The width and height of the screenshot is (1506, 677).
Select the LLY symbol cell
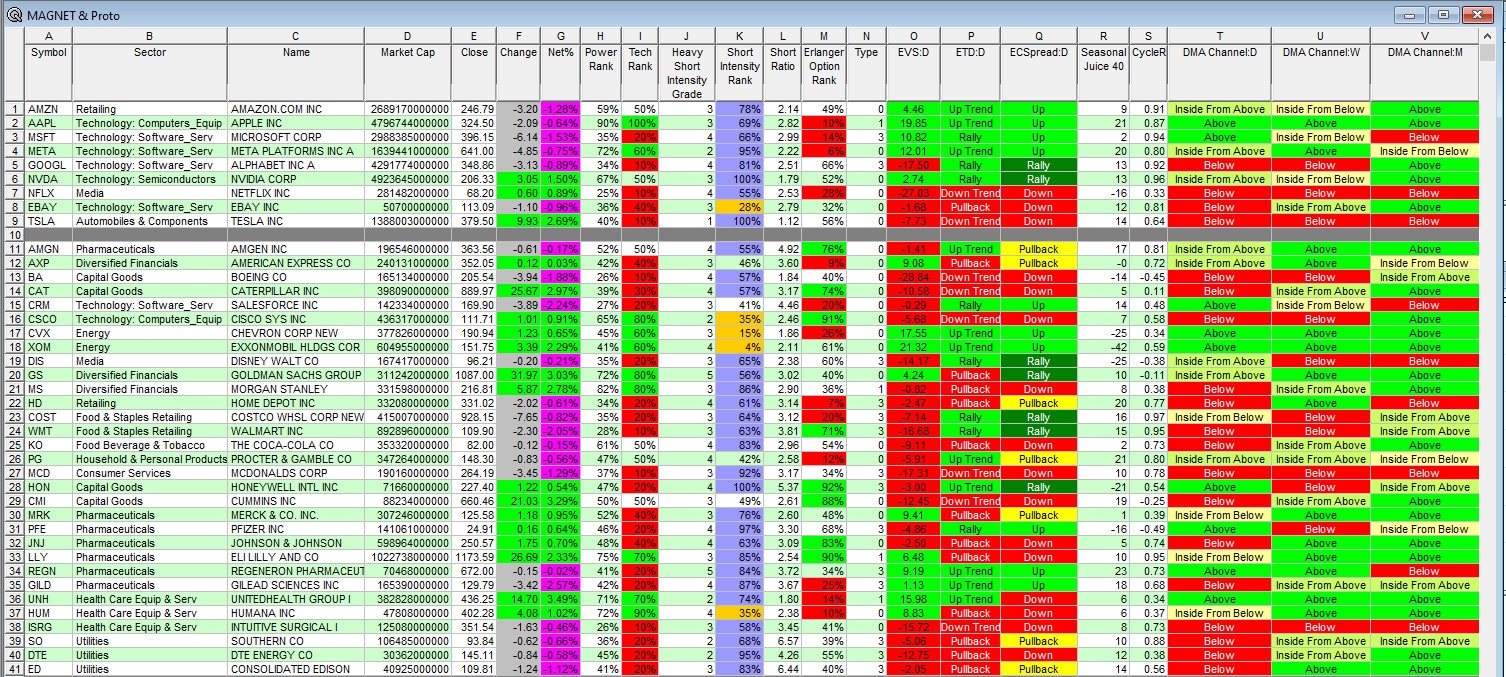coord(49,557)
